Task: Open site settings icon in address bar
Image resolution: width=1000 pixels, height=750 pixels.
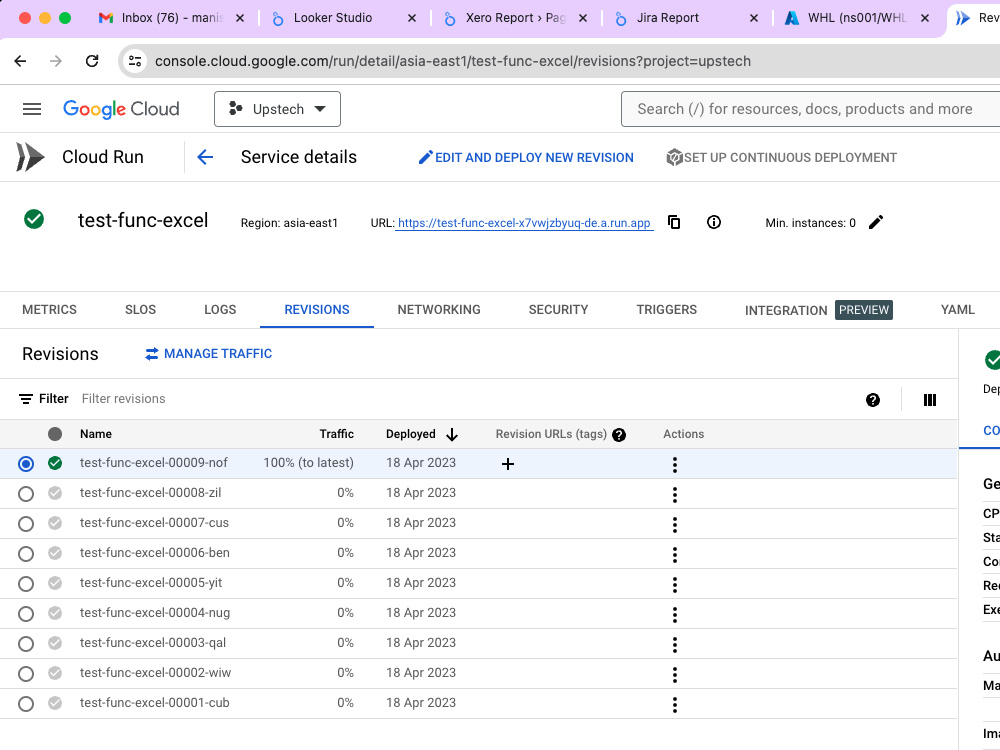Action: 135,61
